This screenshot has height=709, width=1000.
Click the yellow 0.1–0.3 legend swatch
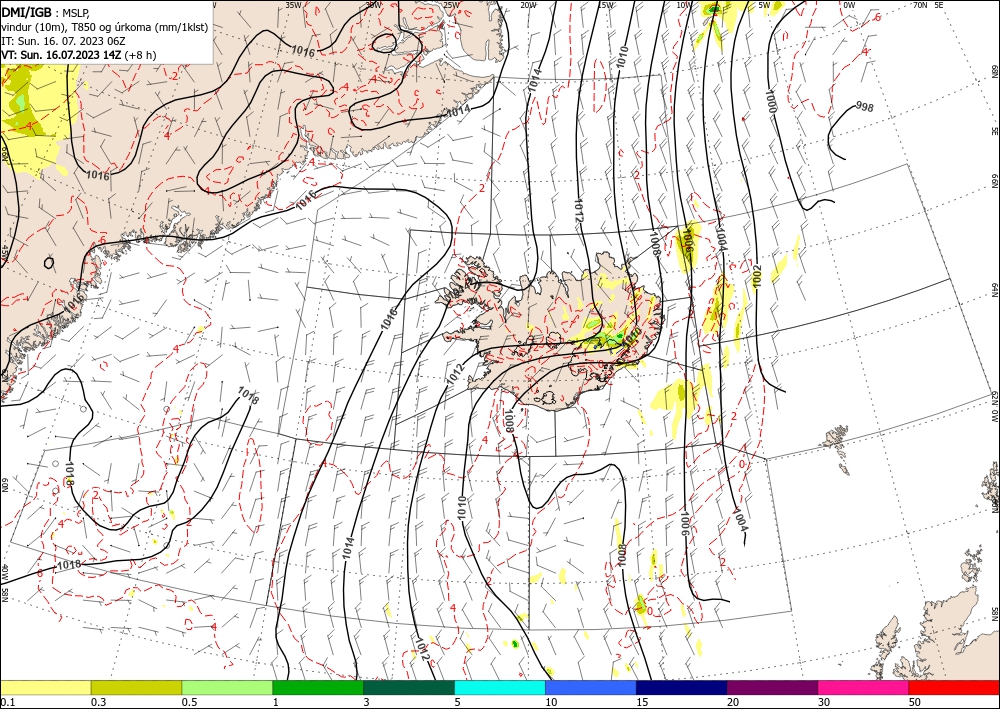45,687
